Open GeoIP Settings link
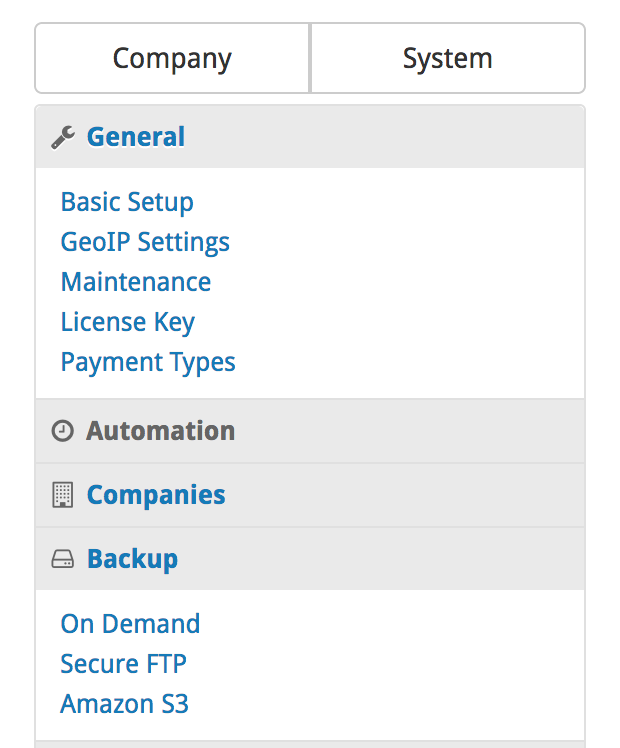The image size is (620, 748). click(145, 242)
